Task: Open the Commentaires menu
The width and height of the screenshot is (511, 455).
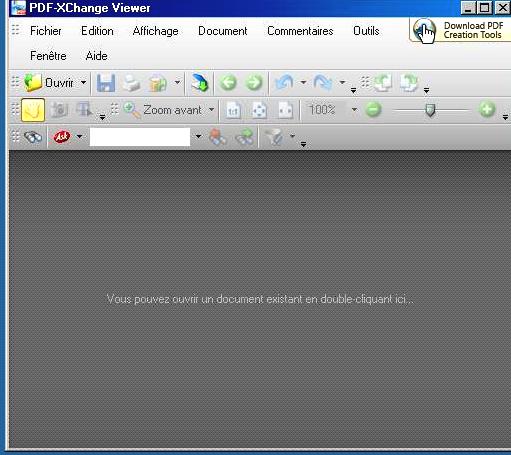Action: (x=300, y=31)
